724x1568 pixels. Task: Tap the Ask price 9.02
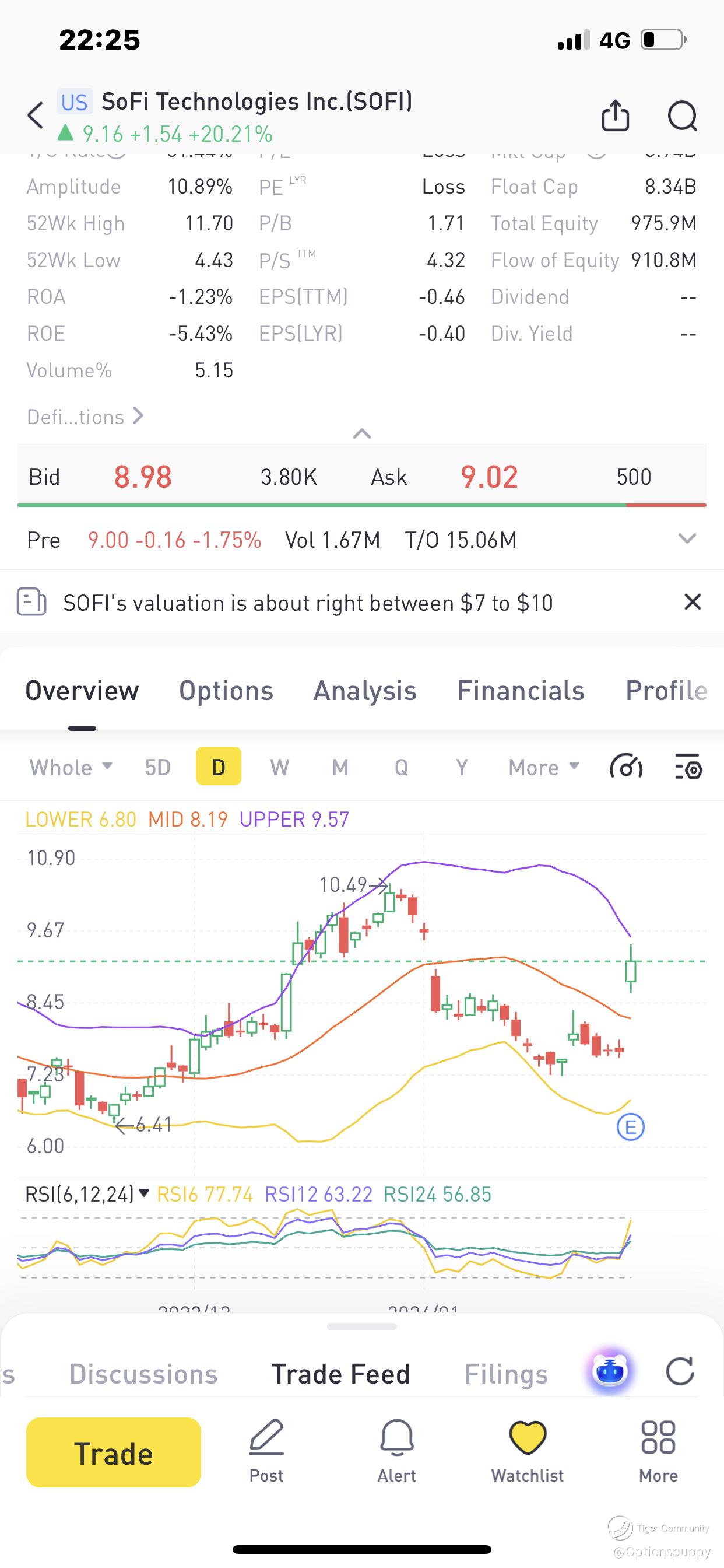click(x=489, y=477)
